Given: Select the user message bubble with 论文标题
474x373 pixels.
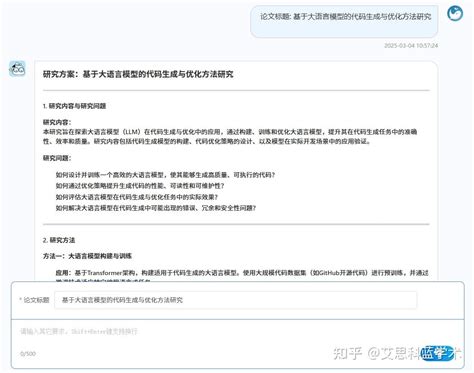Looking at the screenshot, I should pyautogui.click(x=344, y=21).
